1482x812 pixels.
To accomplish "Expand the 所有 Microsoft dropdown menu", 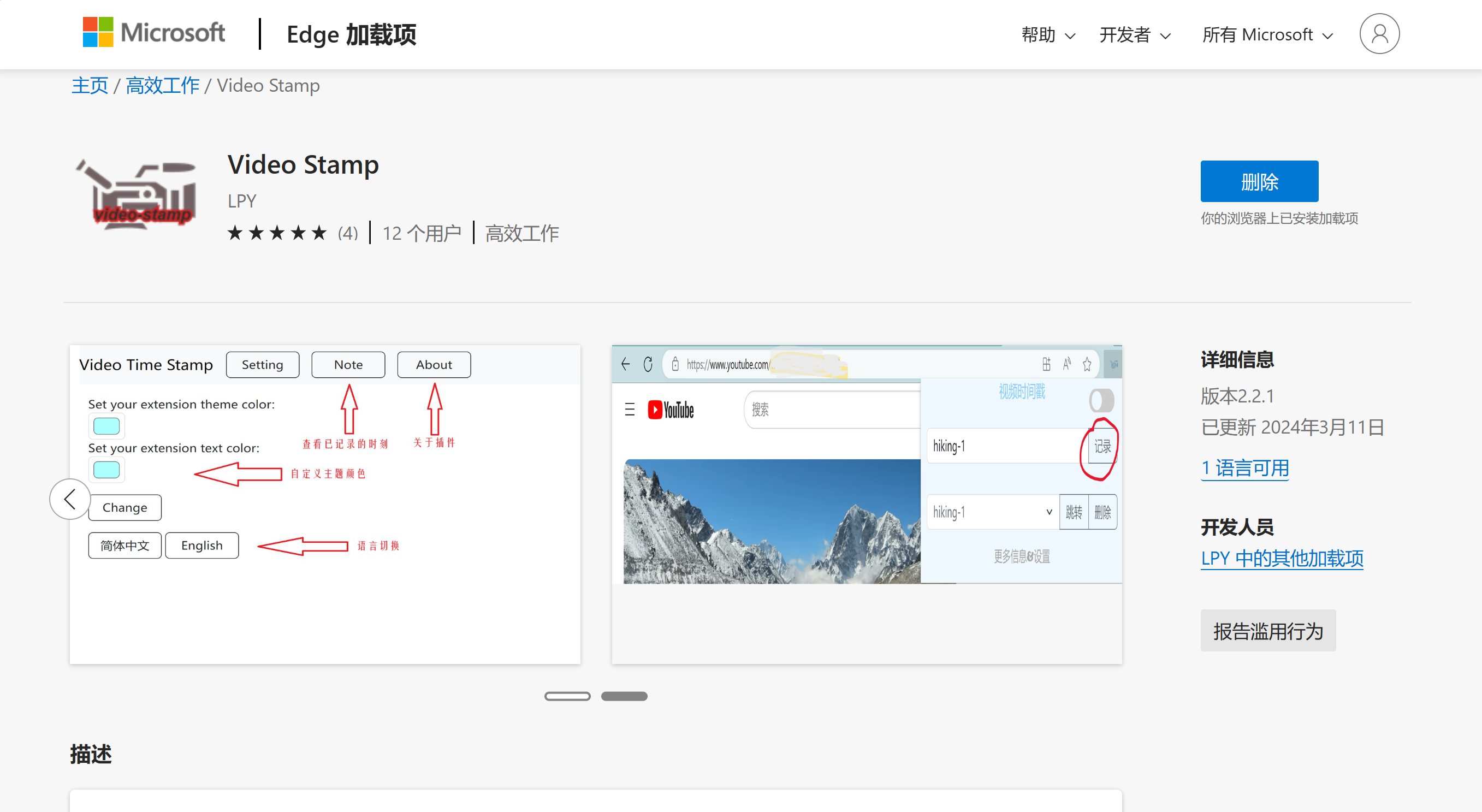I will pos(1267,35).
